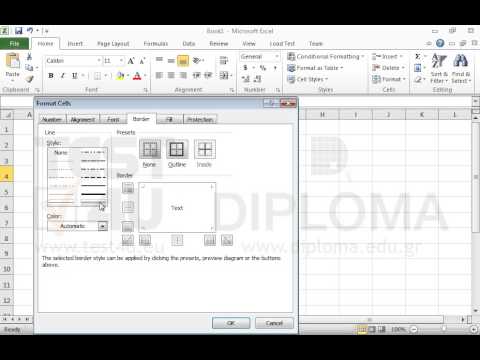Click the zoom out minus button

point(414,329)
